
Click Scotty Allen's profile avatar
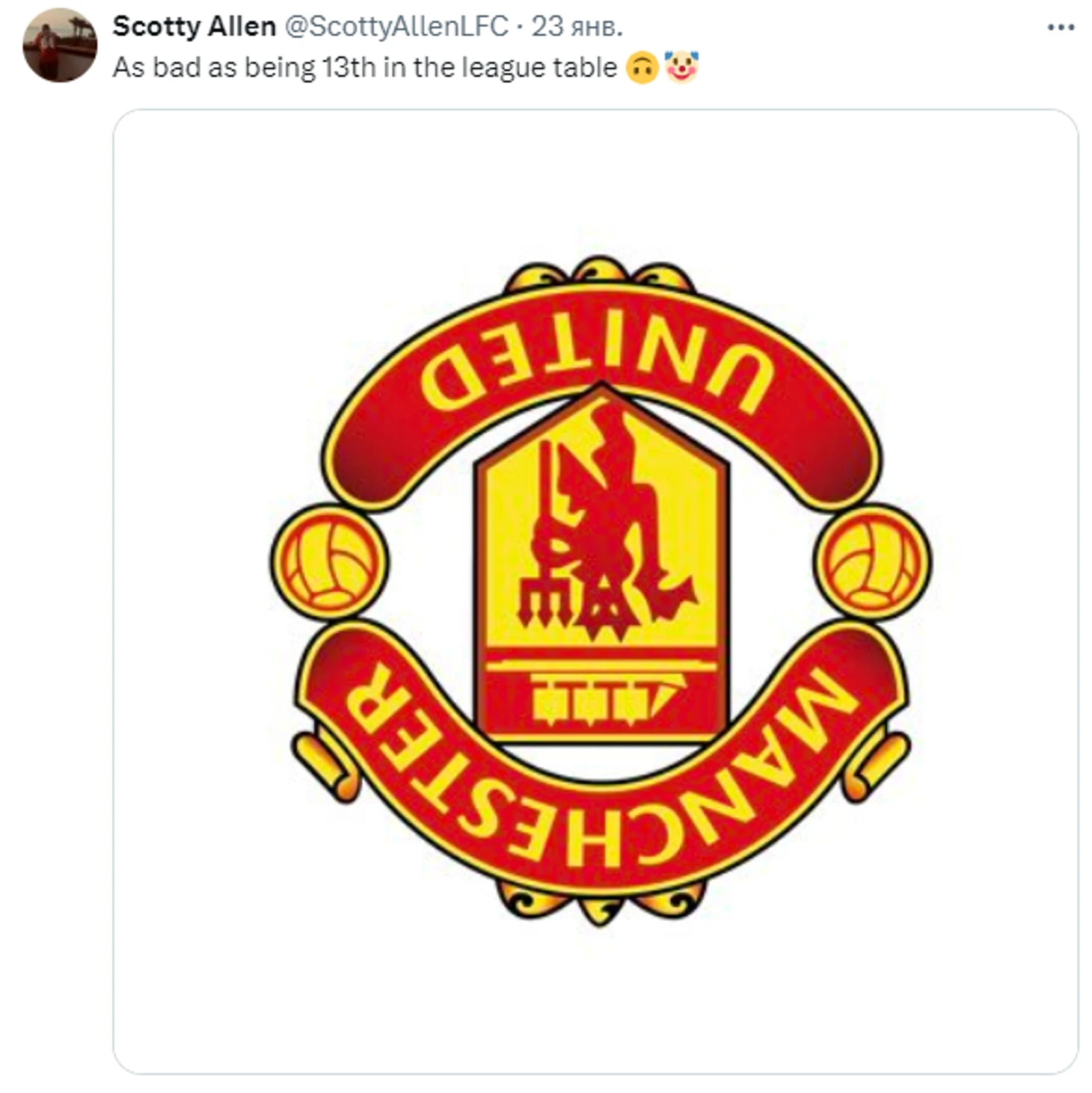click(x=60, y=45)
